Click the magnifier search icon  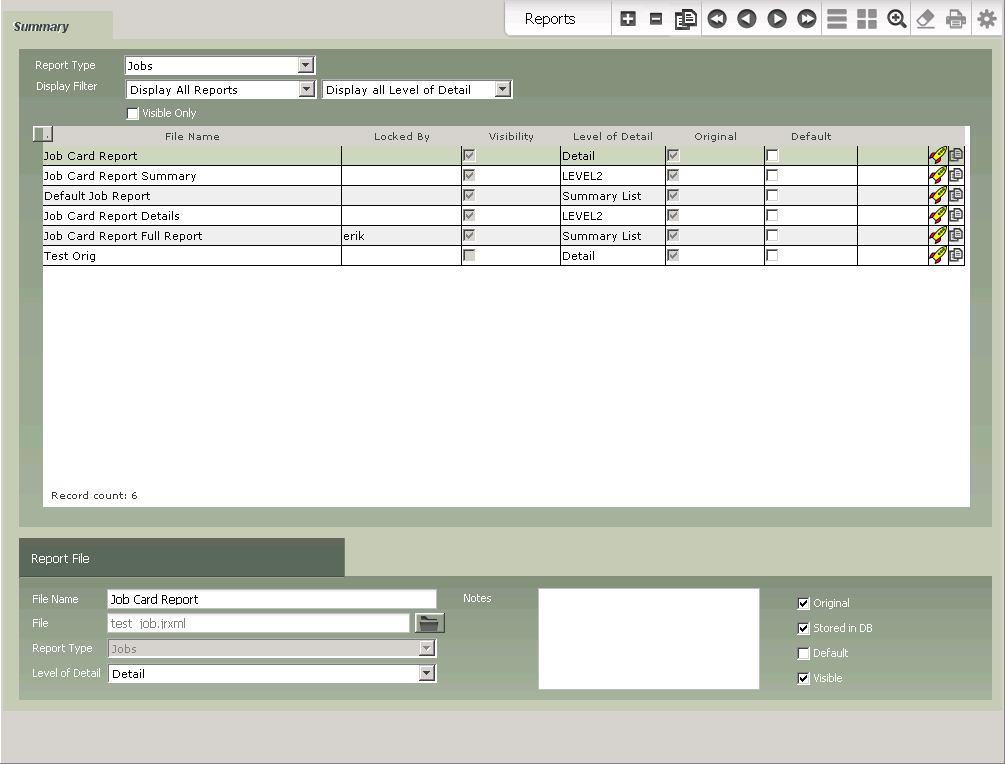click(x=897, y=19)
